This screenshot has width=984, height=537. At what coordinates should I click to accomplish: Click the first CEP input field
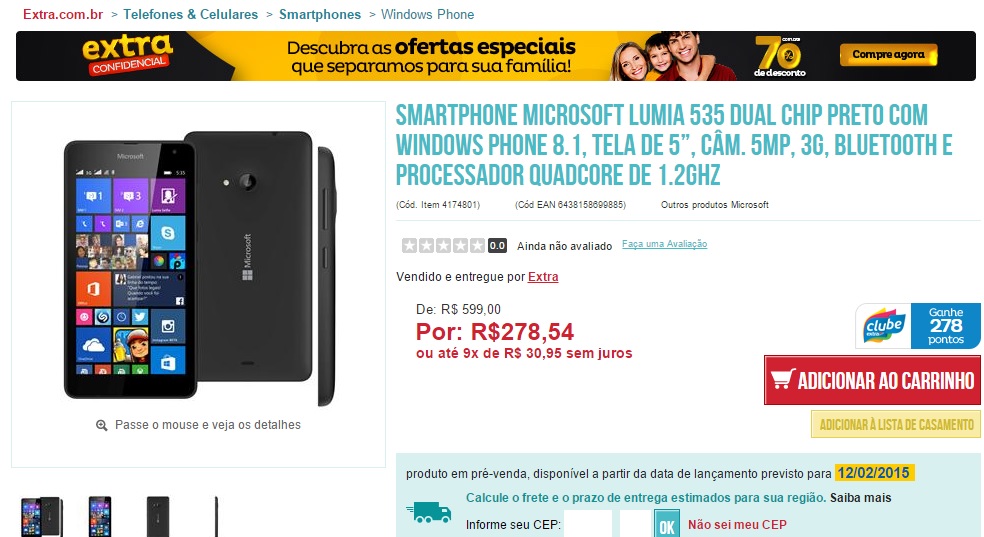tap(587, 524)
